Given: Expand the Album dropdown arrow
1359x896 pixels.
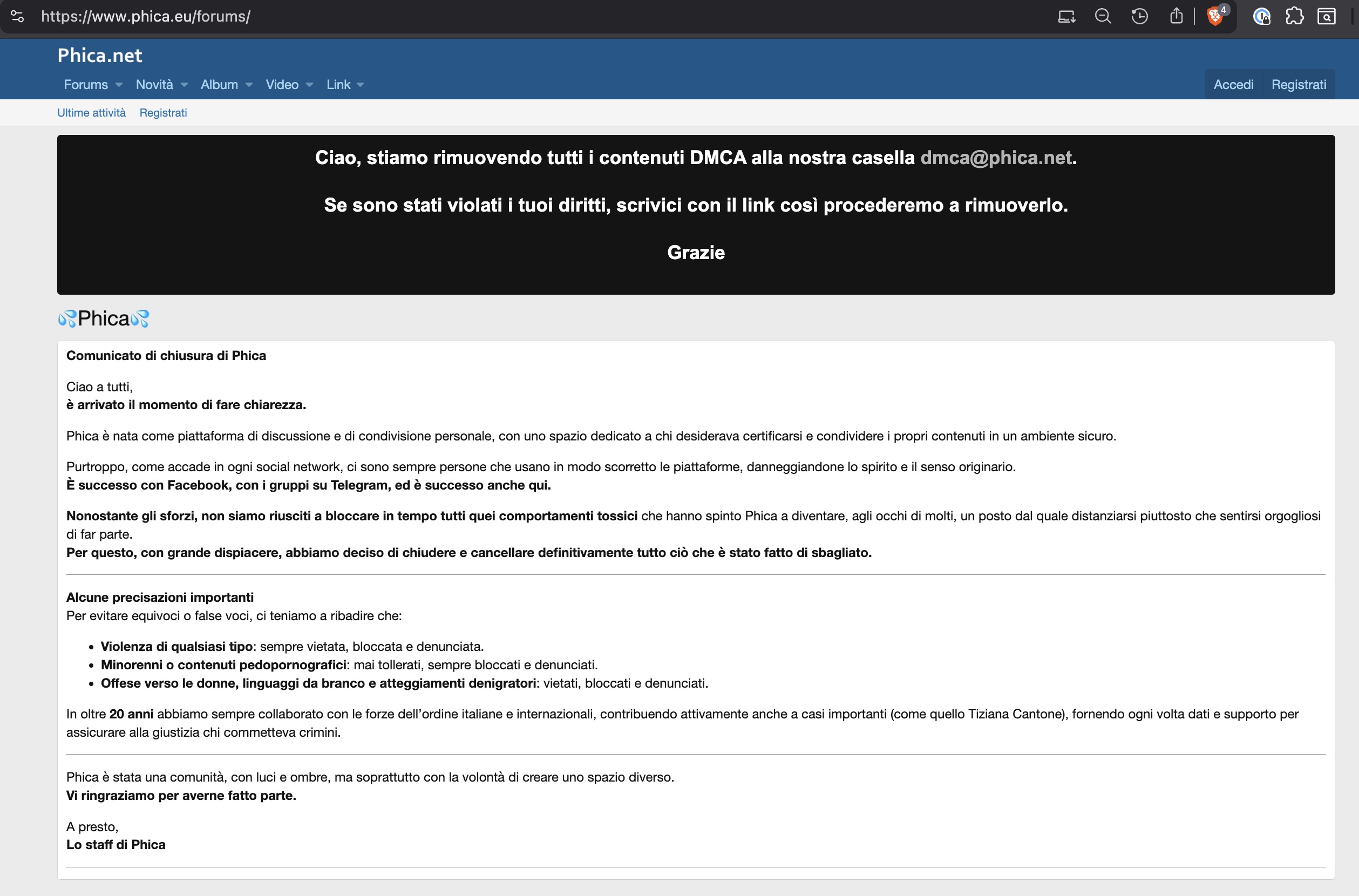Looking at the screenshot, I should 249,85.
